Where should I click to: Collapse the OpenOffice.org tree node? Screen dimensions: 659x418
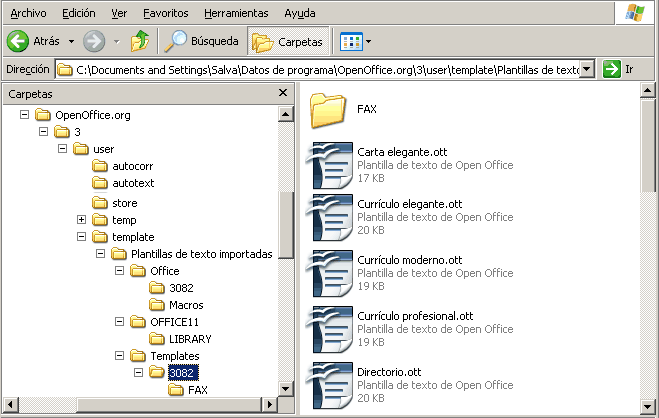click(x=24, y=114)
